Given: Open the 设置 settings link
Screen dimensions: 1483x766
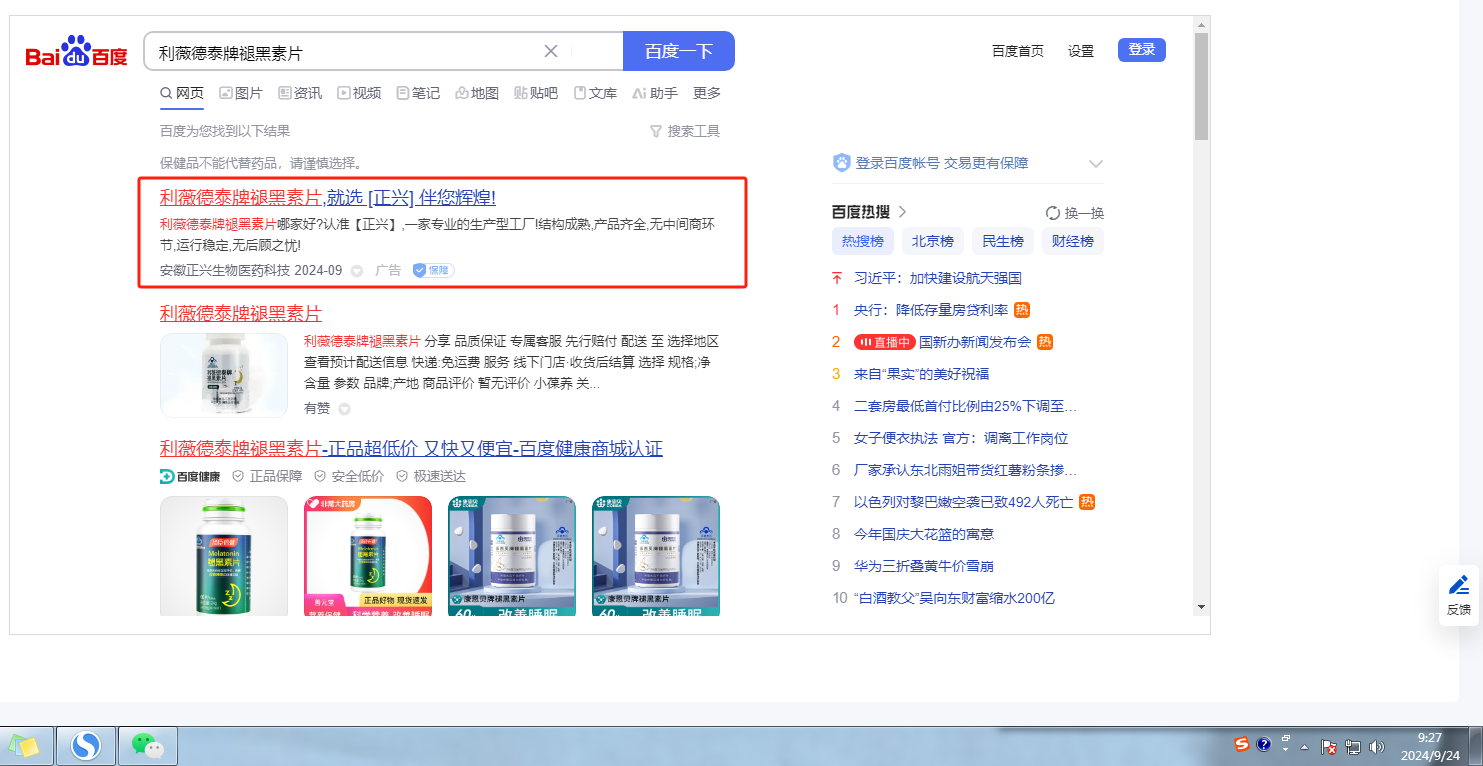Looking at the screenshot, I should (x=1081, y=51).
